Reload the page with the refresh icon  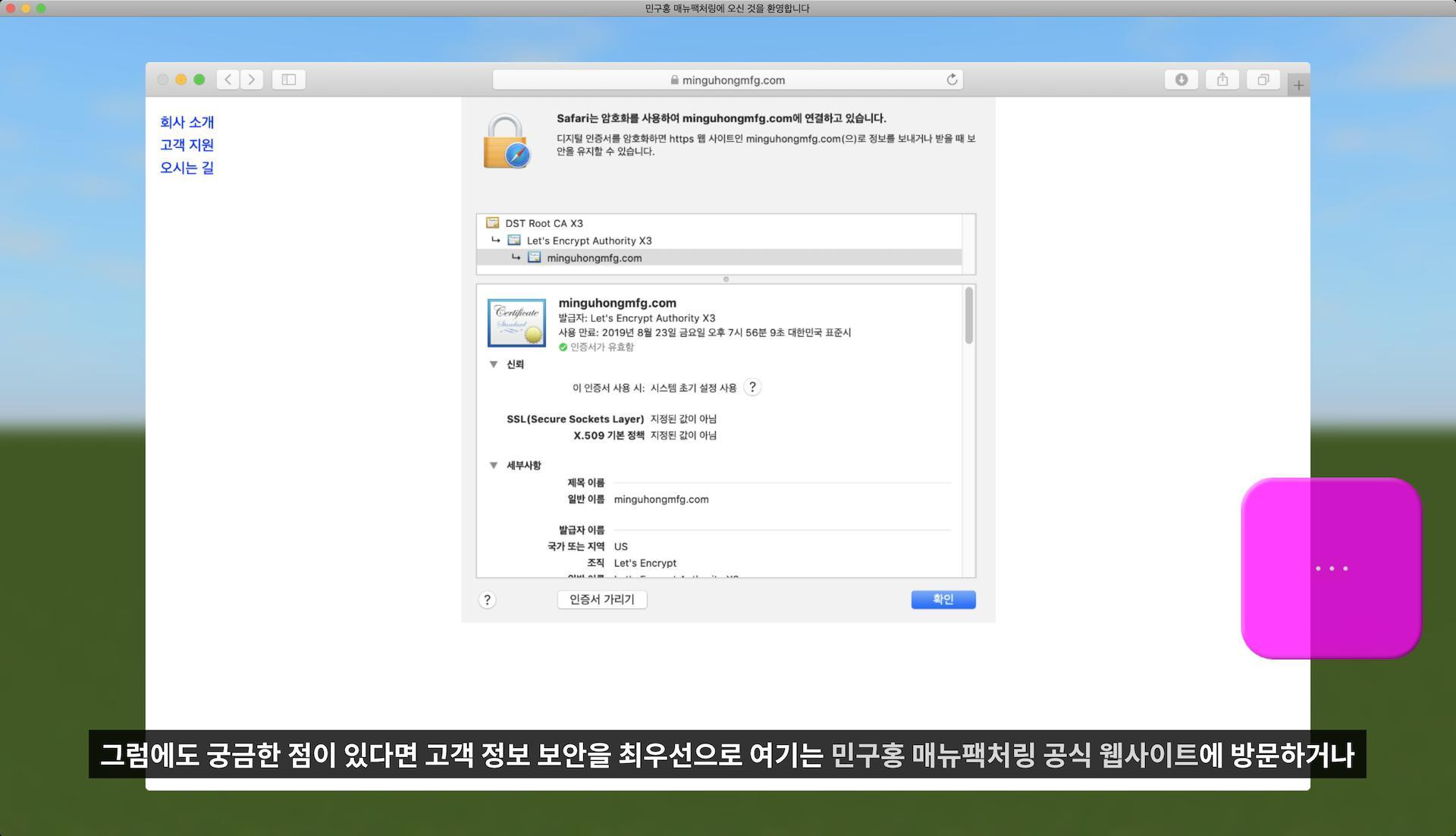click(x=952, y=80)
